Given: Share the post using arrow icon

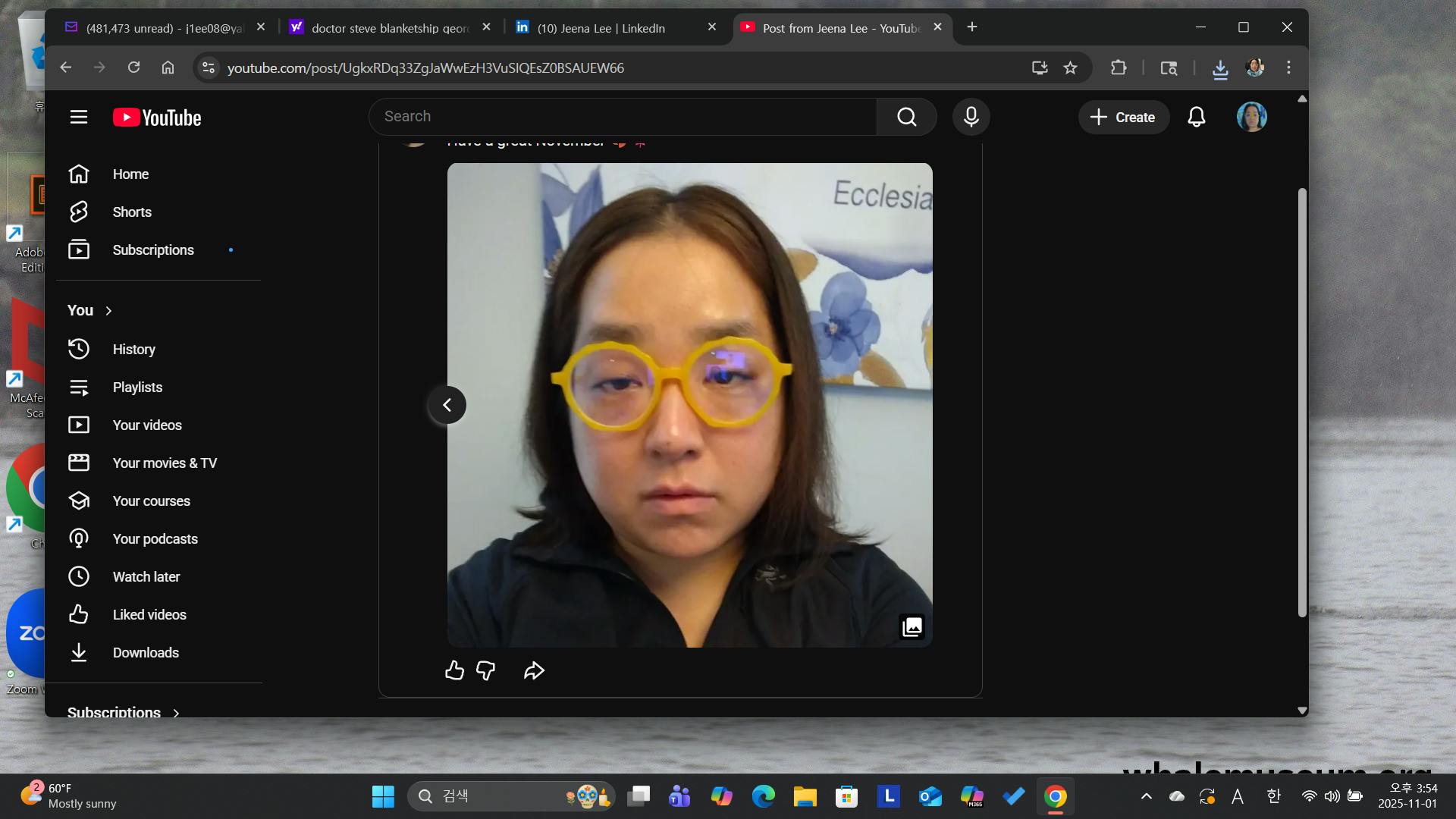Looking at the screenshot, I should coord(534,670).
